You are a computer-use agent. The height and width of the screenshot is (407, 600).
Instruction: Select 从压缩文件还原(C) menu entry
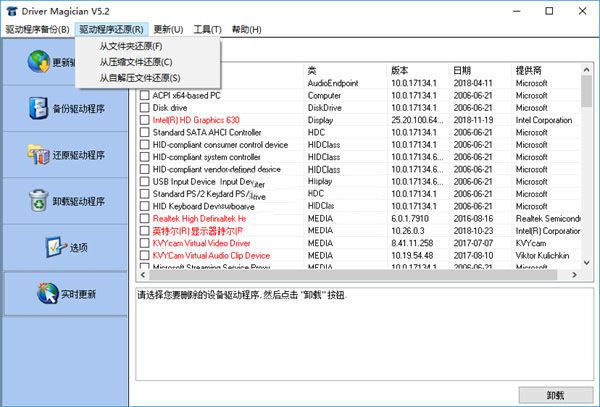coord(136,62)
